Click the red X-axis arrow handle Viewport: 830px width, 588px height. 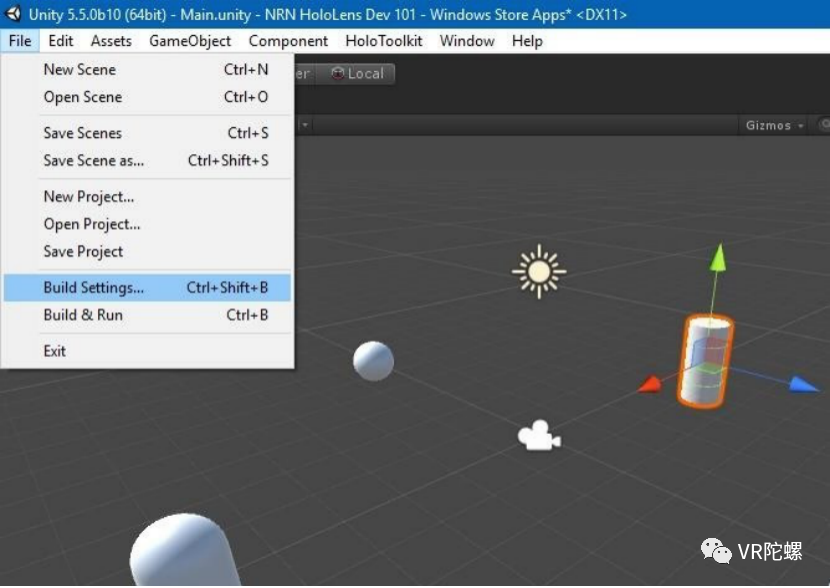(x=649, y=384)
